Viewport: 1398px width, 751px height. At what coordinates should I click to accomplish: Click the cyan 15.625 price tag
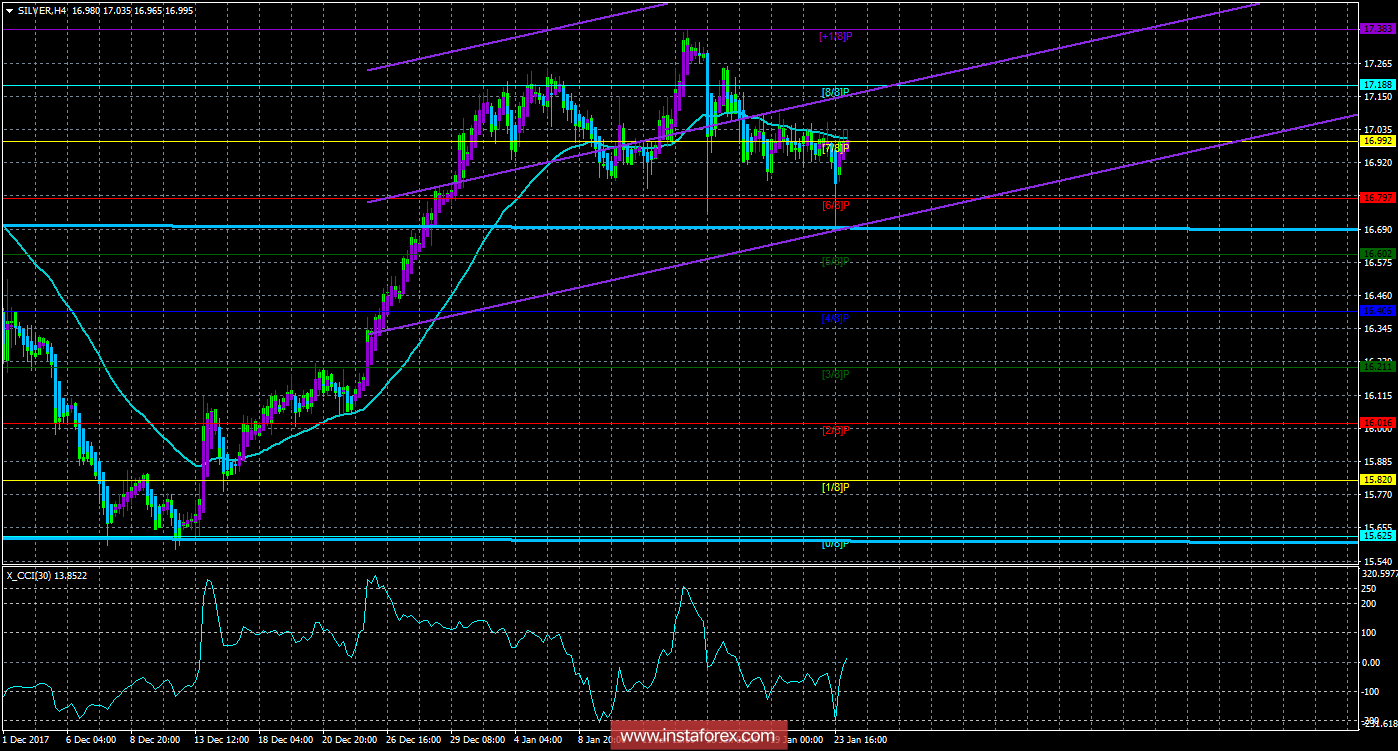pyautogui.click(x=1377, y=536)
